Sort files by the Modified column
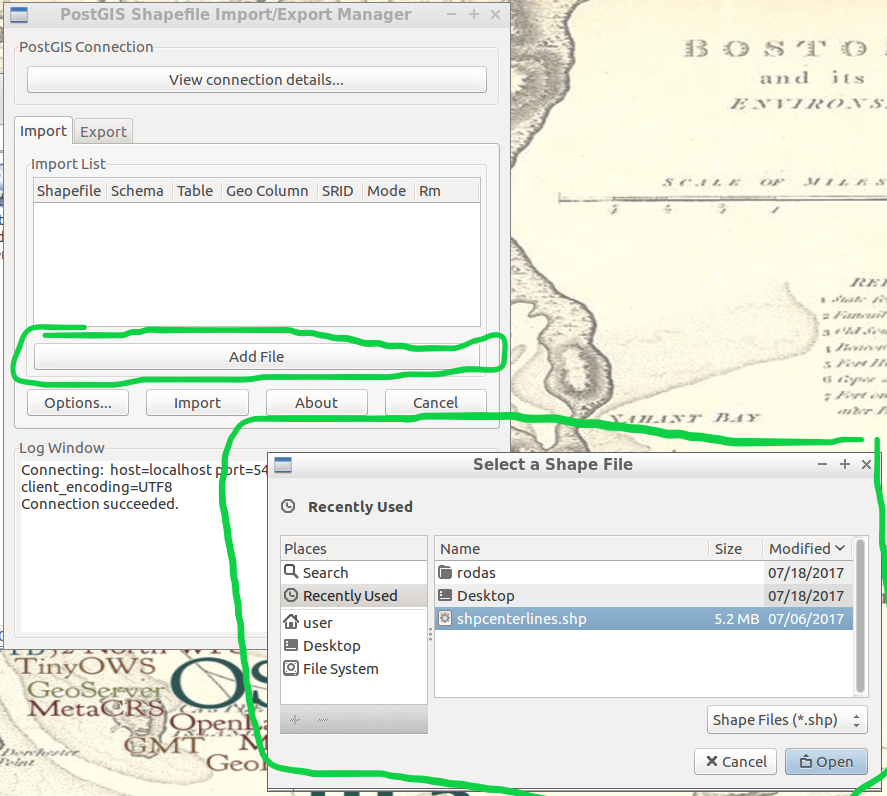Viewport: 887px width, 796px height. (806, 549)
